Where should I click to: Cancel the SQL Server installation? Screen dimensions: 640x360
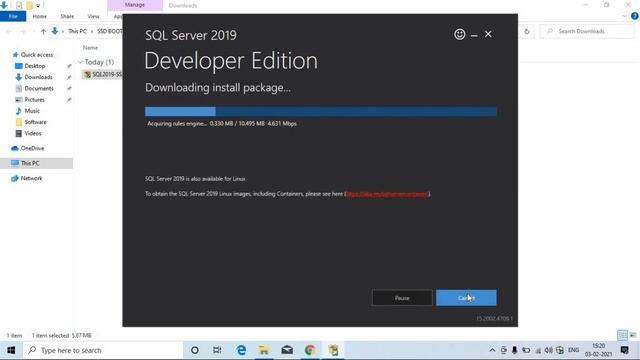tap(466, 298)
